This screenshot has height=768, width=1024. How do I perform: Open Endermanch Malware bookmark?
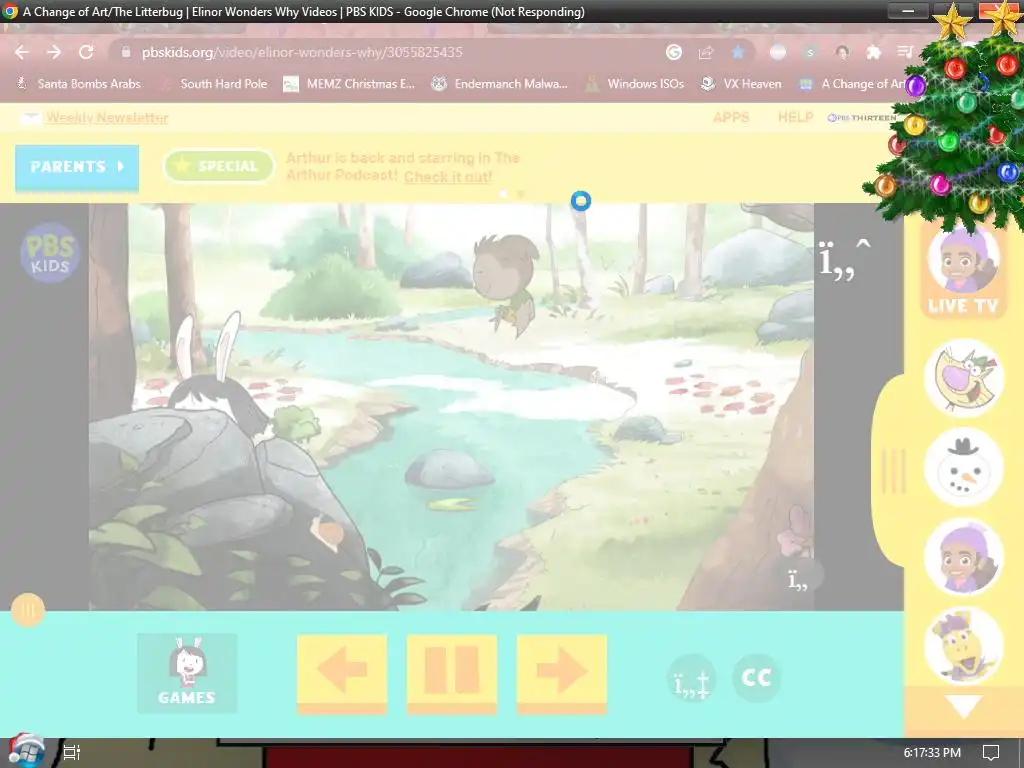point(500,84)
